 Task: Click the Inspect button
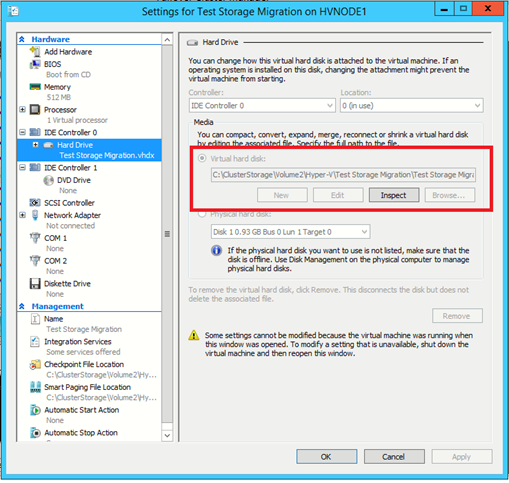(x=394, y=195)
